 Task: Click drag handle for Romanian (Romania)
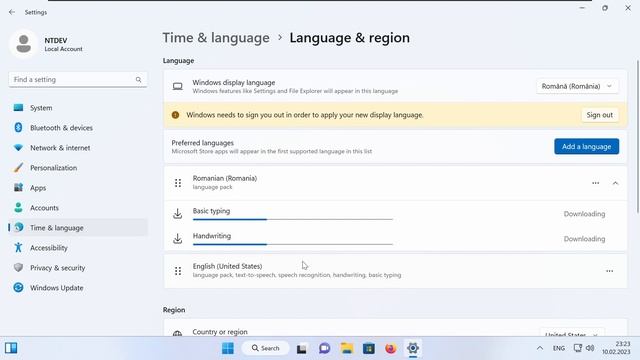pyautogui.click(x=178, y=183)
